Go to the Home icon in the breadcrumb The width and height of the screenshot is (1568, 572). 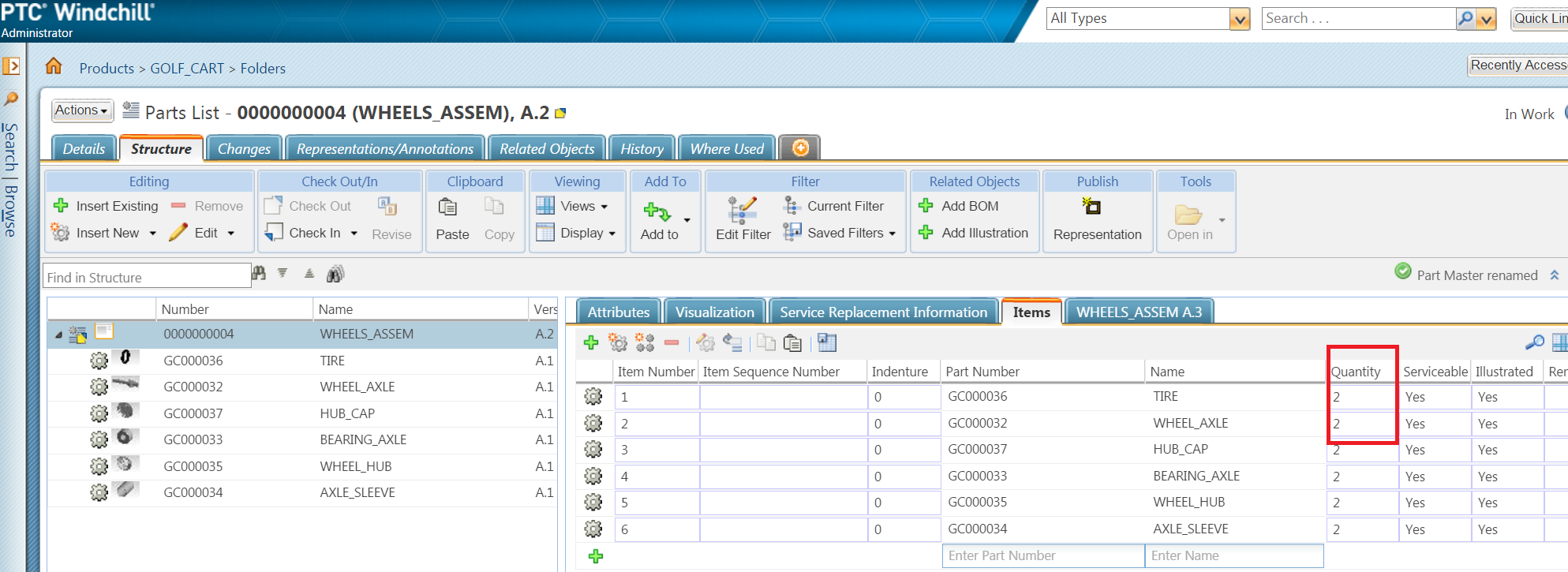click(54, 66)
